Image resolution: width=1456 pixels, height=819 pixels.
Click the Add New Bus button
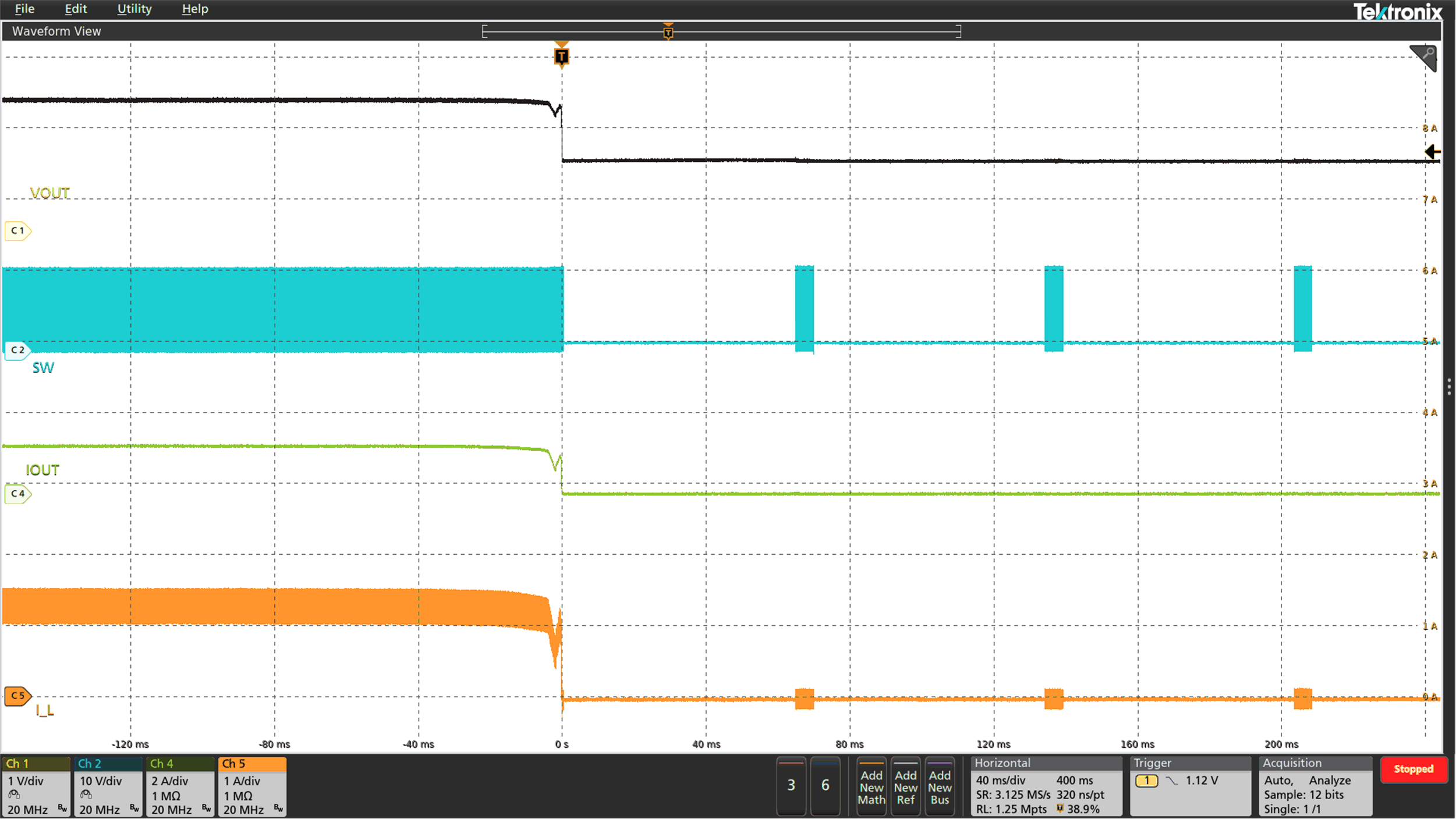point(940,787)
